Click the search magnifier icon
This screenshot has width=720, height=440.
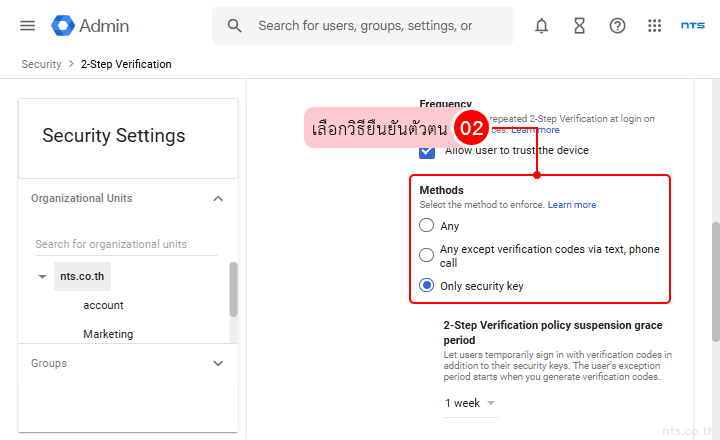pos(234,26)
